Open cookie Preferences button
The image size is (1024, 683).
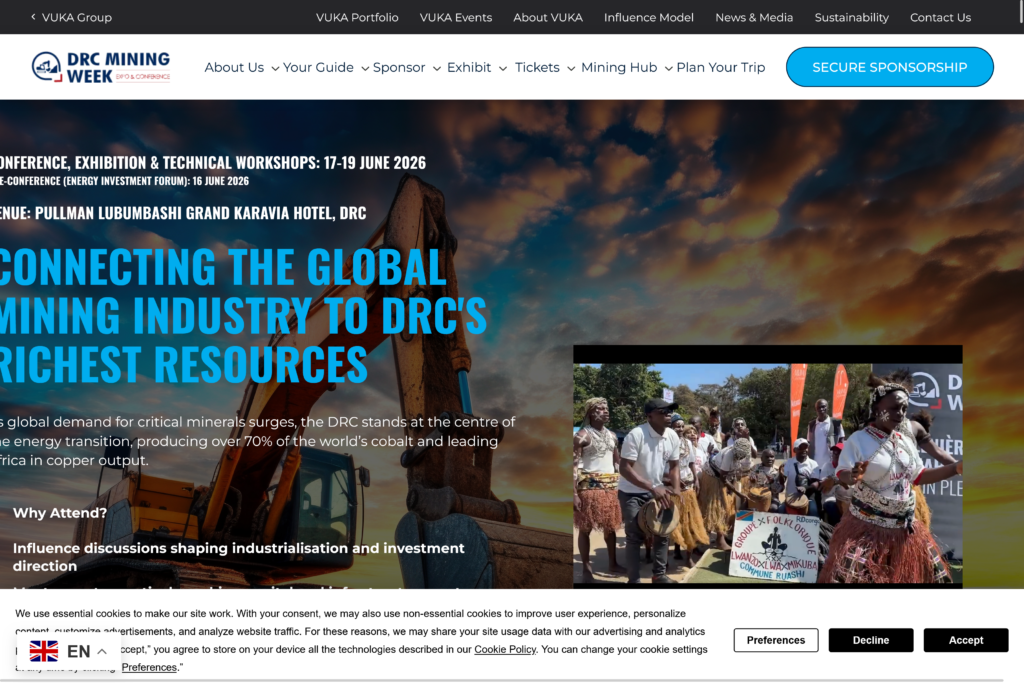(775, 640)
